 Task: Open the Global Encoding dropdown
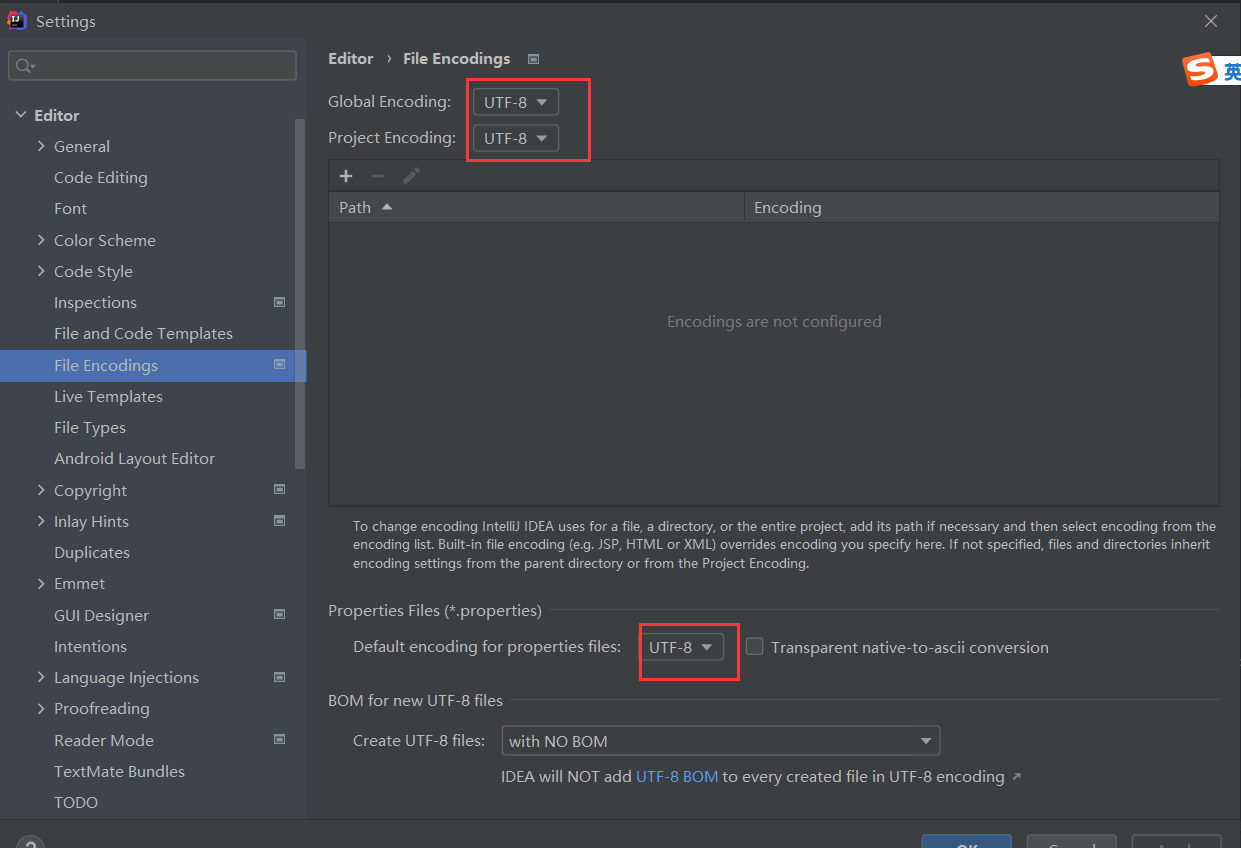click(516, 102)
